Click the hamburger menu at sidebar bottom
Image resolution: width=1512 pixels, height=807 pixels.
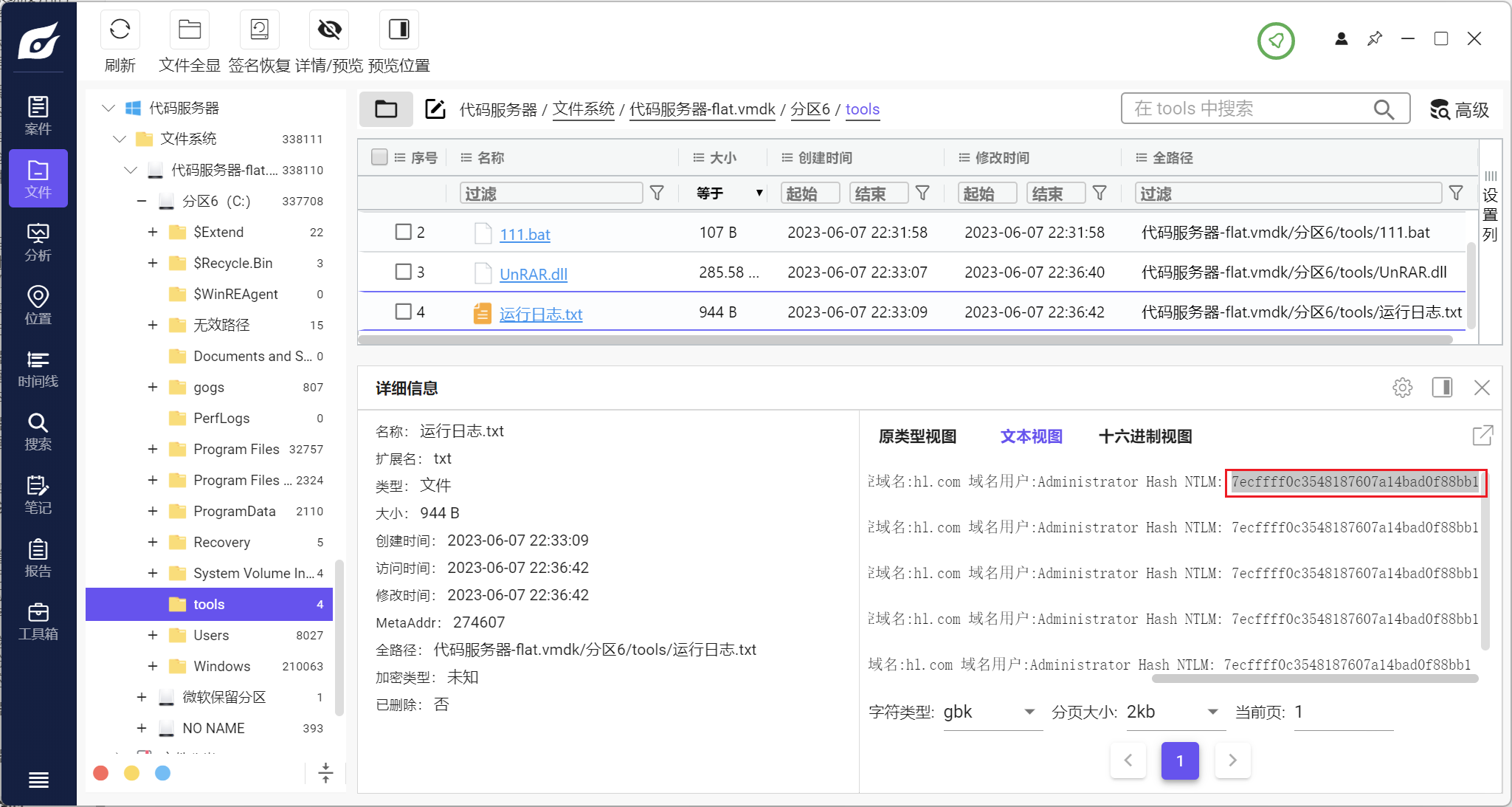coord(38,780)
